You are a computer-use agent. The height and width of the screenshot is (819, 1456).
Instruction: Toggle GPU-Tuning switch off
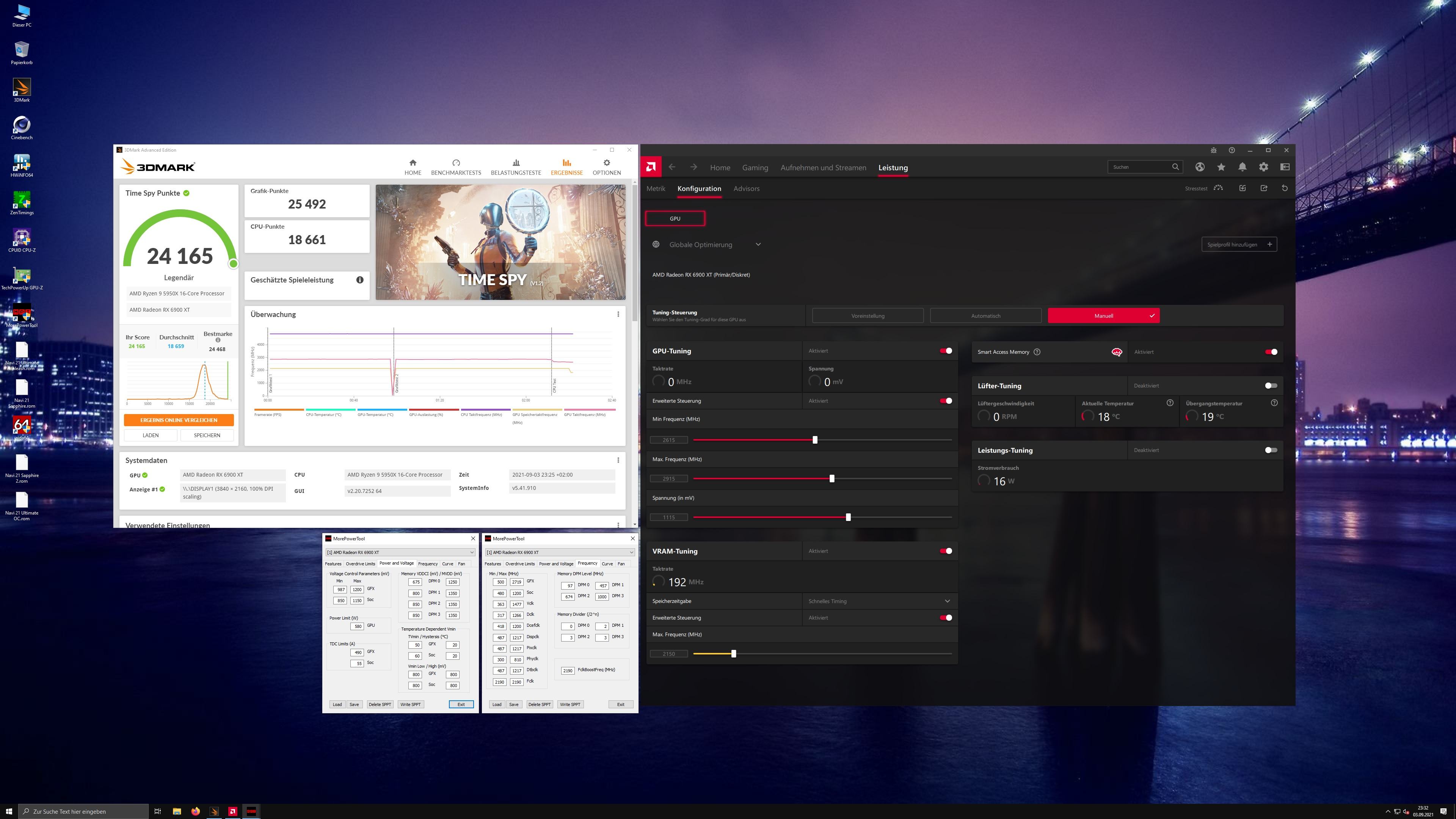click(946, 351)
